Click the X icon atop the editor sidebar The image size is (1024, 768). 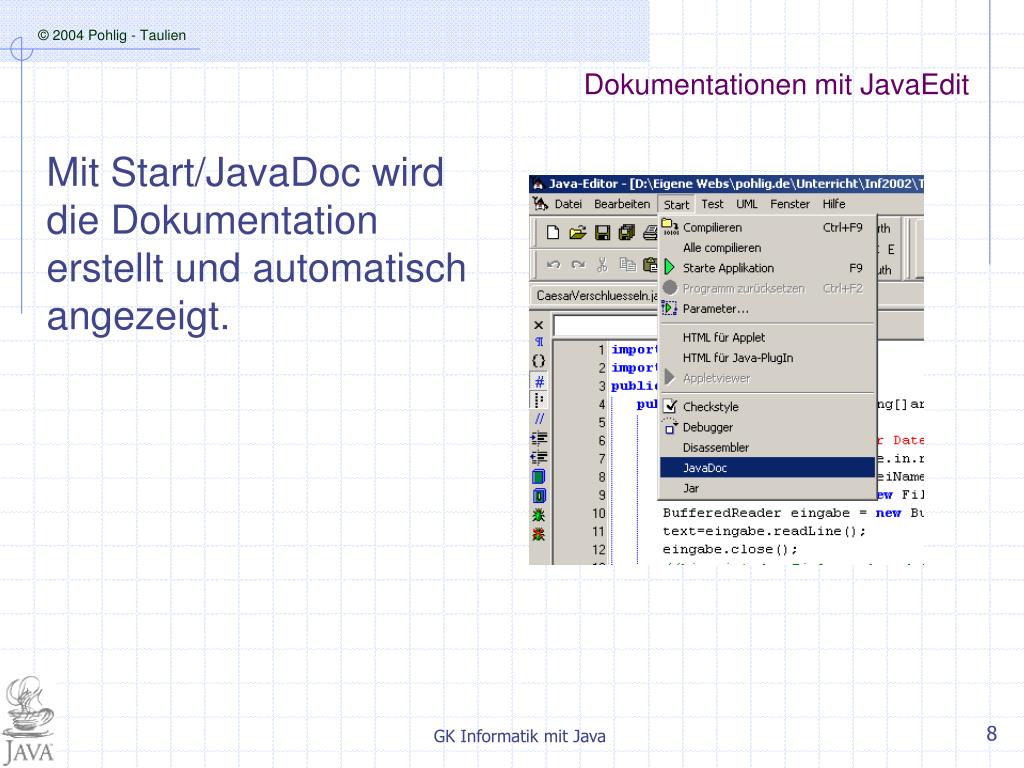tap(539, 325)
